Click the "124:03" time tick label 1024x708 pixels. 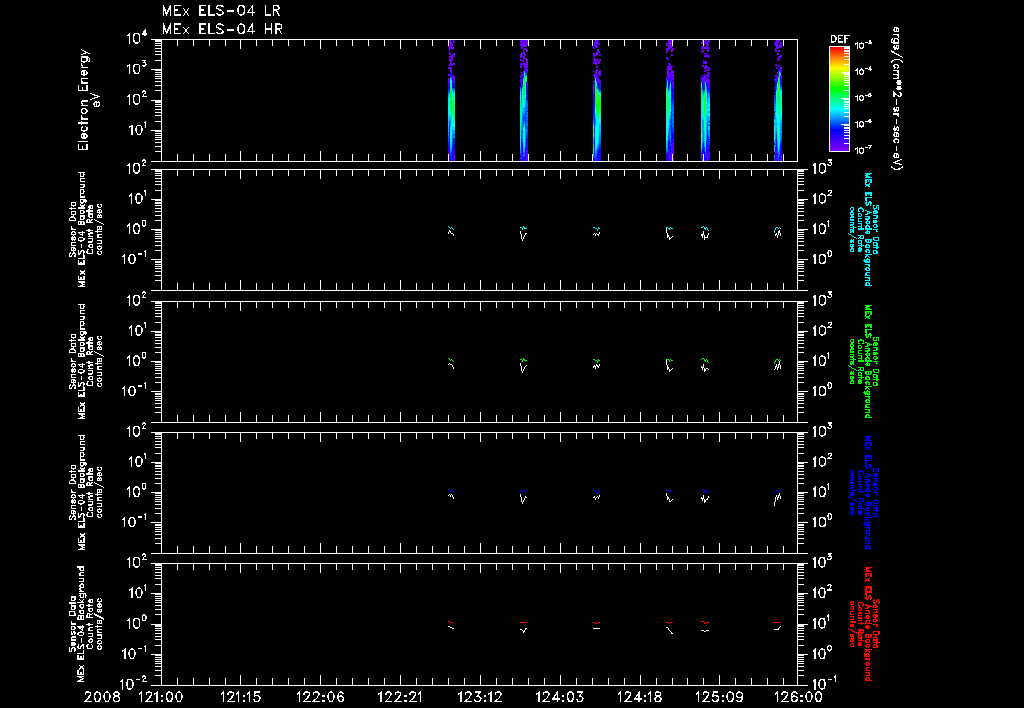pyautogui.click(x=559, y=697)
